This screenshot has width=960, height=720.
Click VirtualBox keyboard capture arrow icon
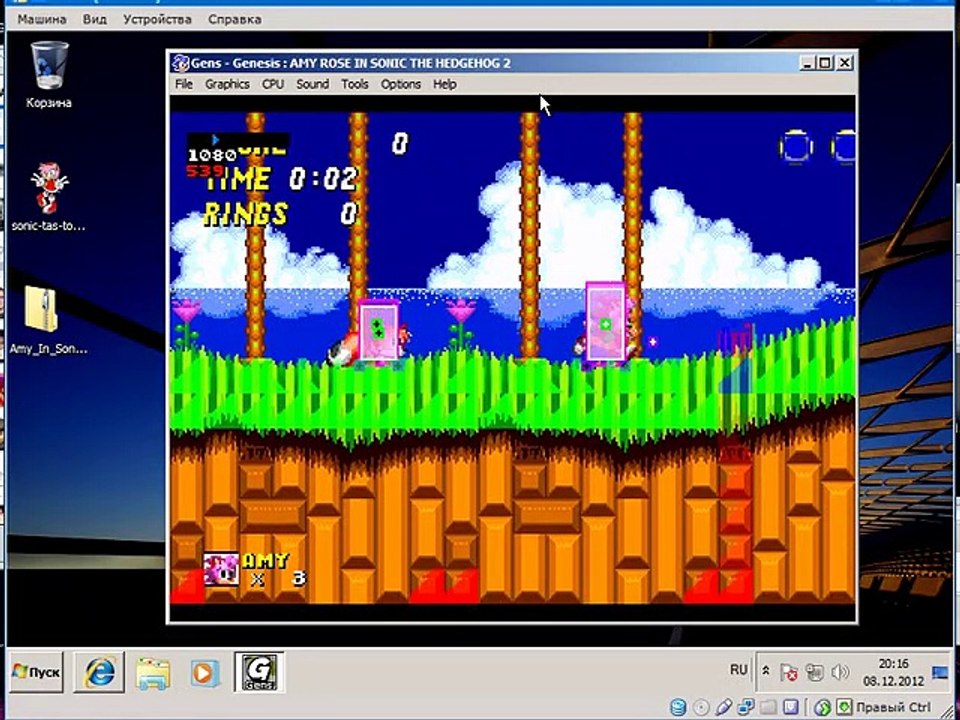click(x=844, y=707)
